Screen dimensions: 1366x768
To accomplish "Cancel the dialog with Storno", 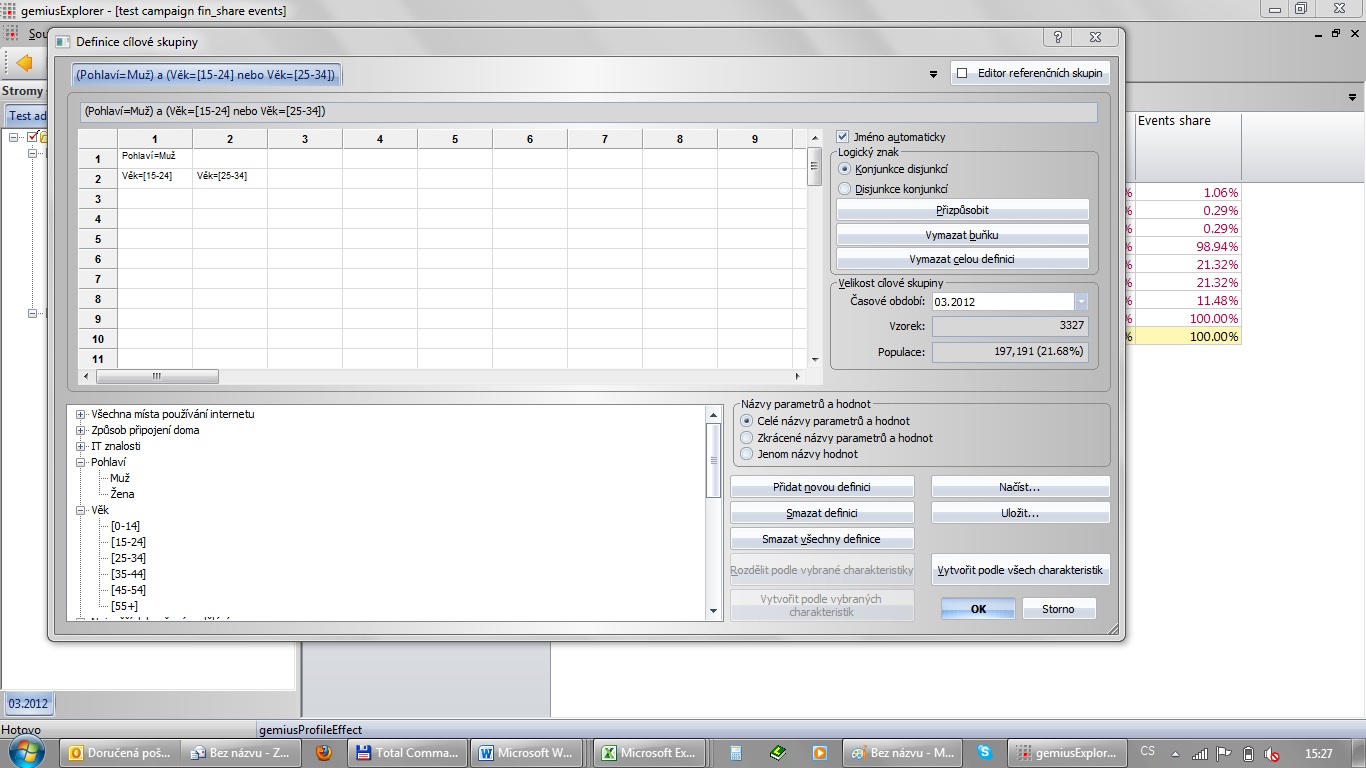I will [1058, 609].
